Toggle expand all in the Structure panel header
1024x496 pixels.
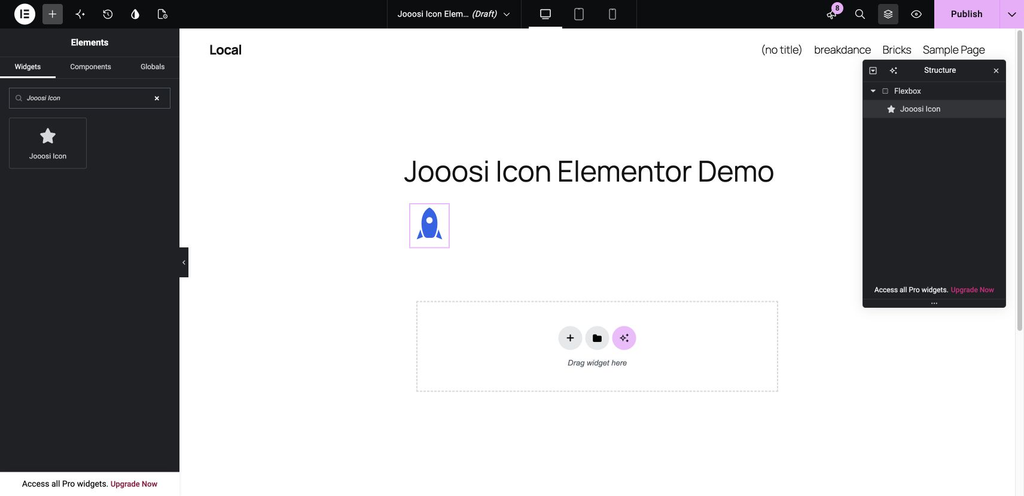(873, 70)
